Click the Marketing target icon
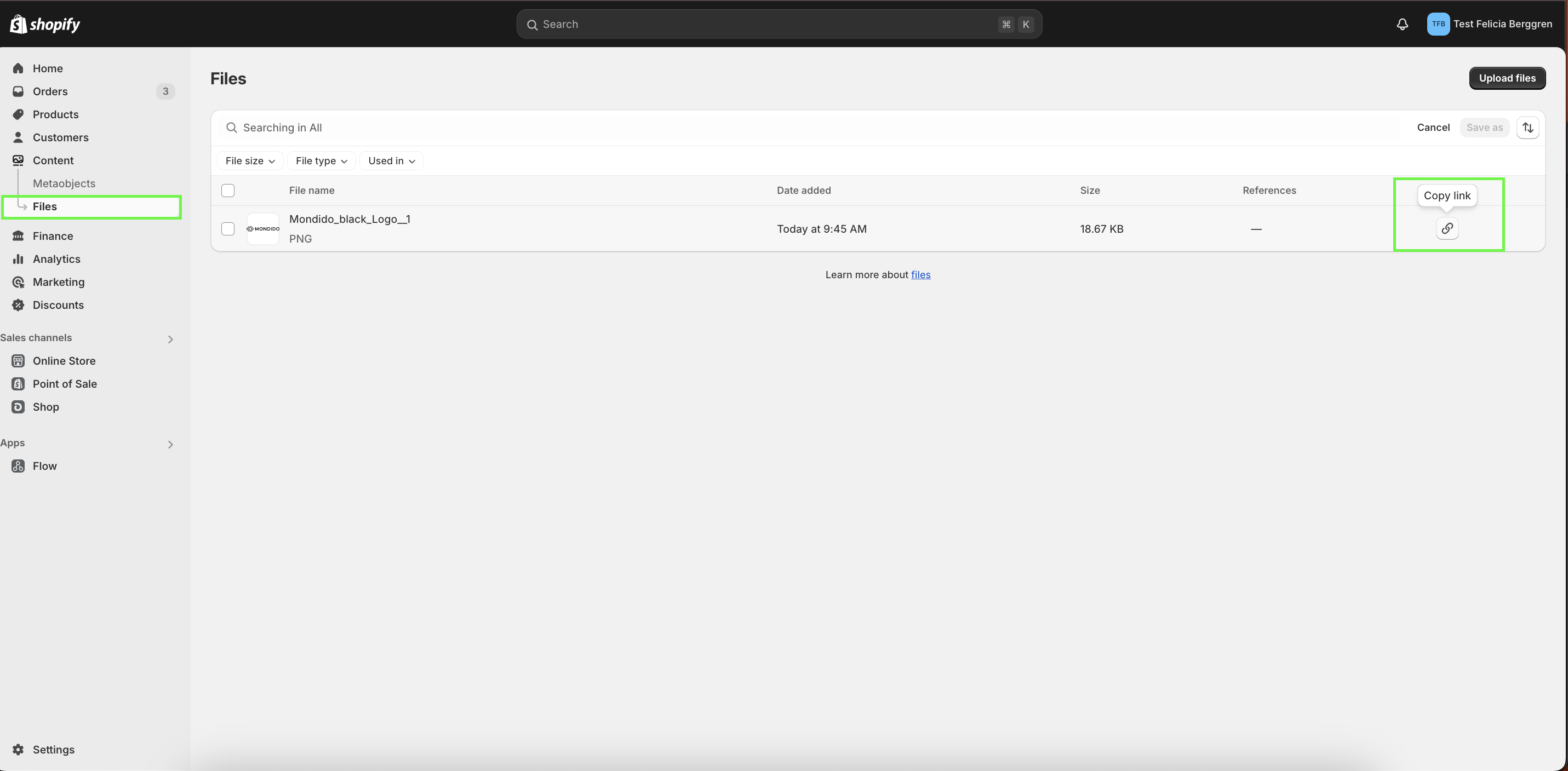 [18, 283]
